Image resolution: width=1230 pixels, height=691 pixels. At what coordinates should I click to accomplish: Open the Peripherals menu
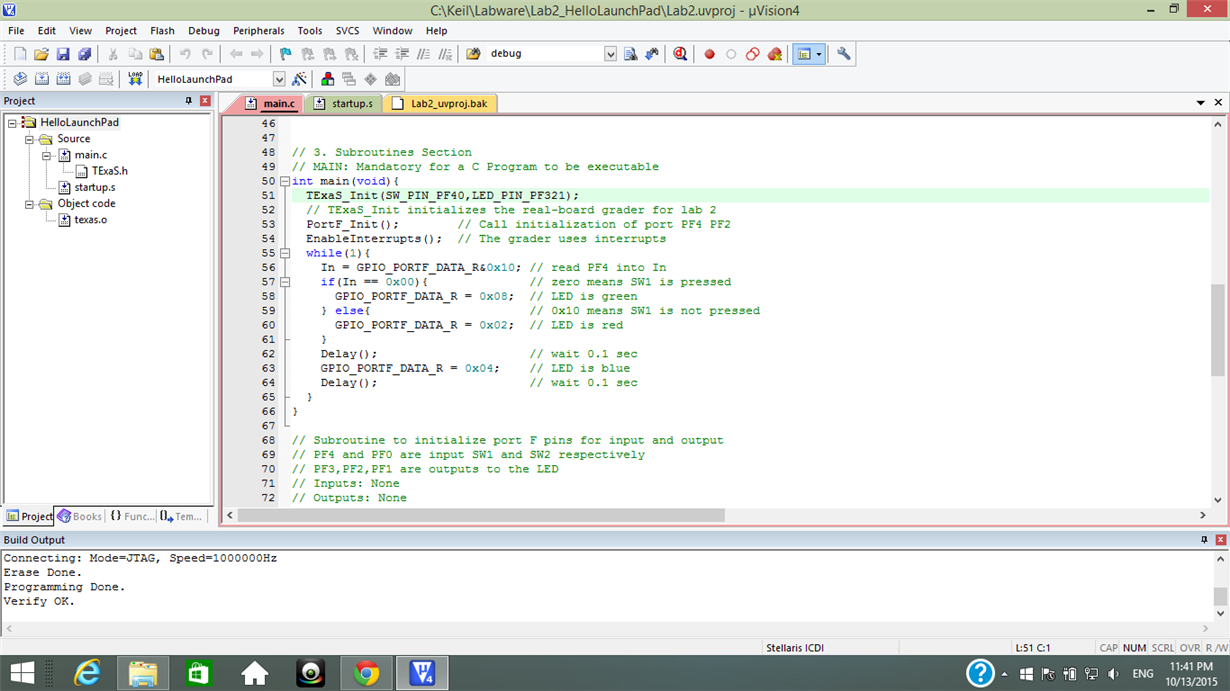coord(259,31)
